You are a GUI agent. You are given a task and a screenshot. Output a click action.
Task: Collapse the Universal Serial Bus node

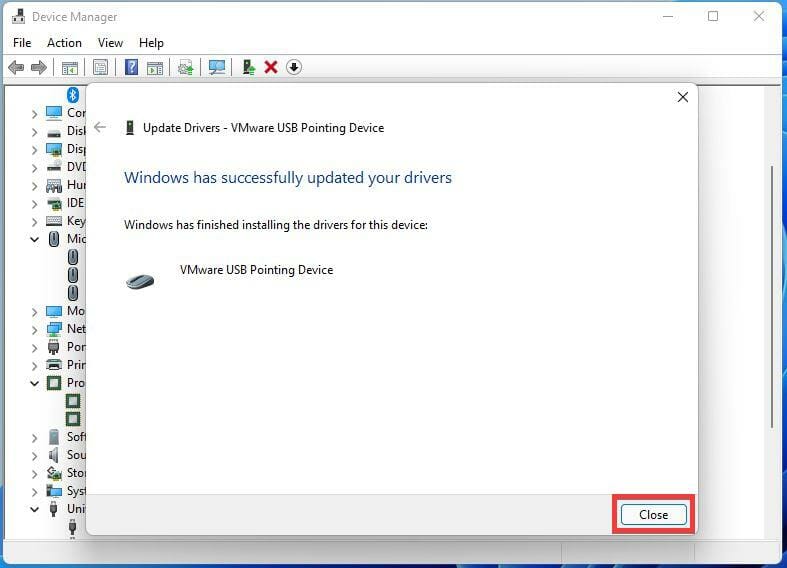(34, 509)
